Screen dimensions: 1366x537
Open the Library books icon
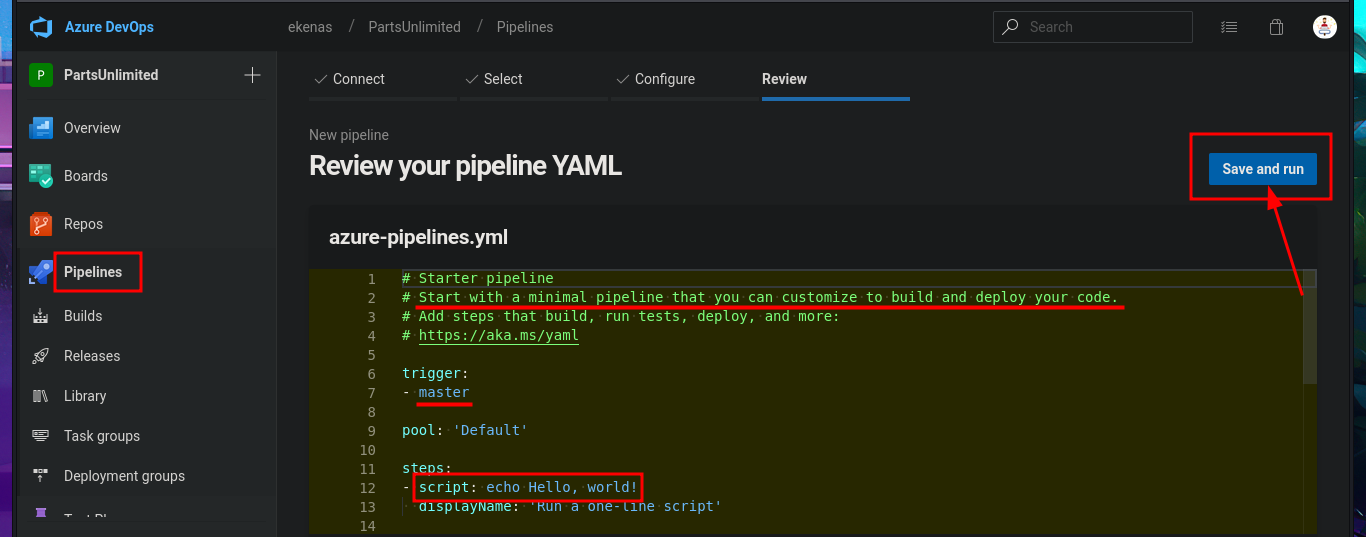41,396
